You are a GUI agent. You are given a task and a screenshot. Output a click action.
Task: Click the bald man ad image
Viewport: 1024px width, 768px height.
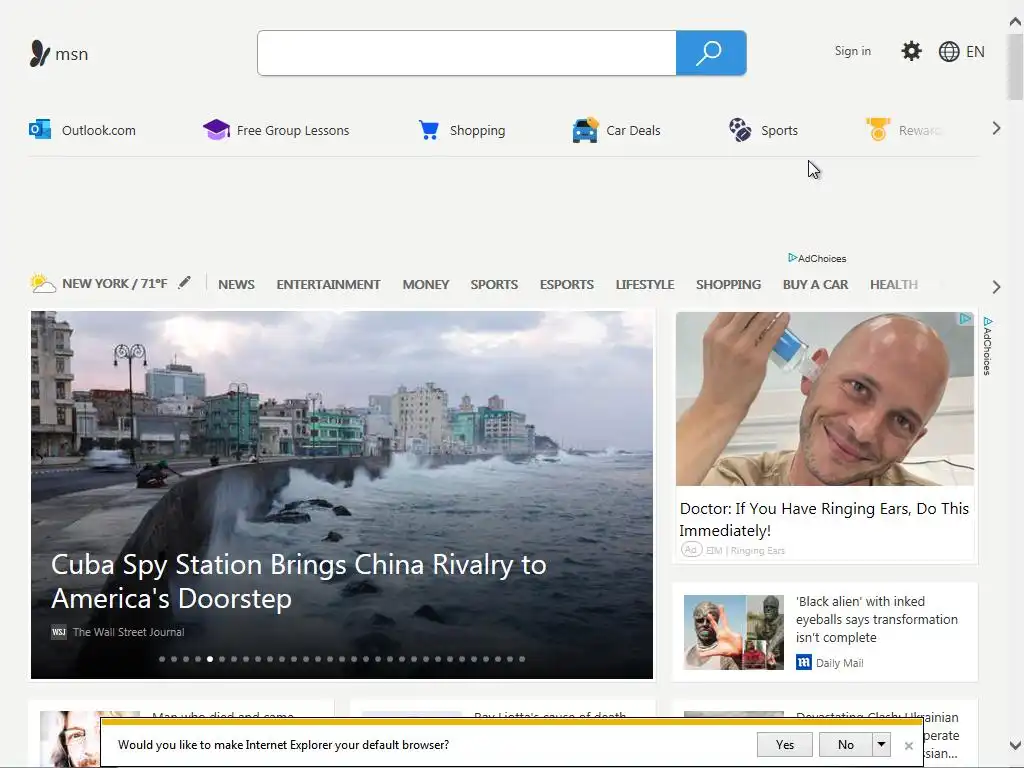click(x=824, y=398)
